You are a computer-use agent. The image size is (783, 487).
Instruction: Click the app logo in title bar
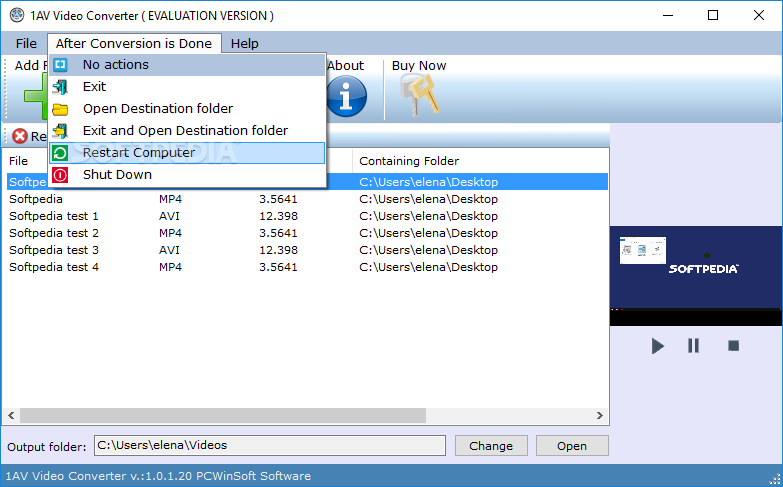[x=16, y=15]
